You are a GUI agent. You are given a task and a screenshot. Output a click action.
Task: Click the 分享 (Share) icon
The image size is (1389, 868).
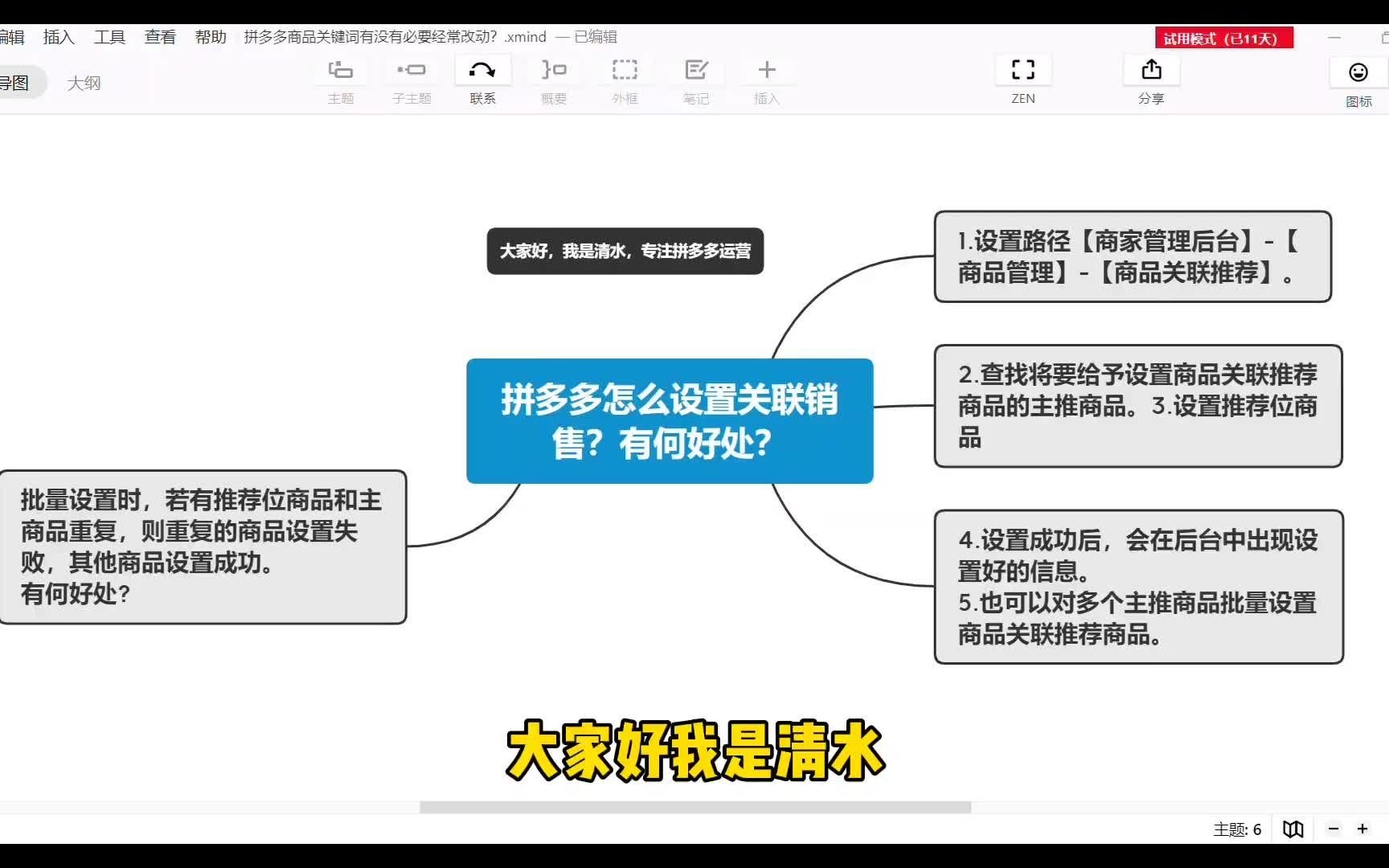pos(1151,71)
